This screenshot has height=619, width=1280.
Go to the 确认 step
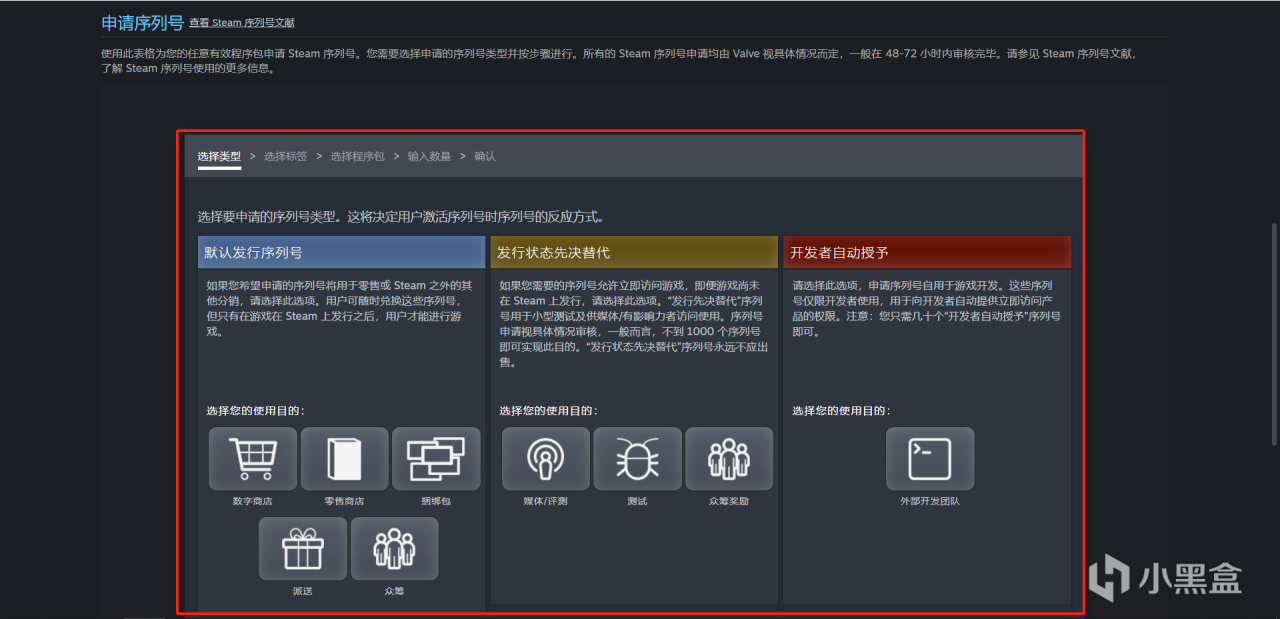point(485,156)
